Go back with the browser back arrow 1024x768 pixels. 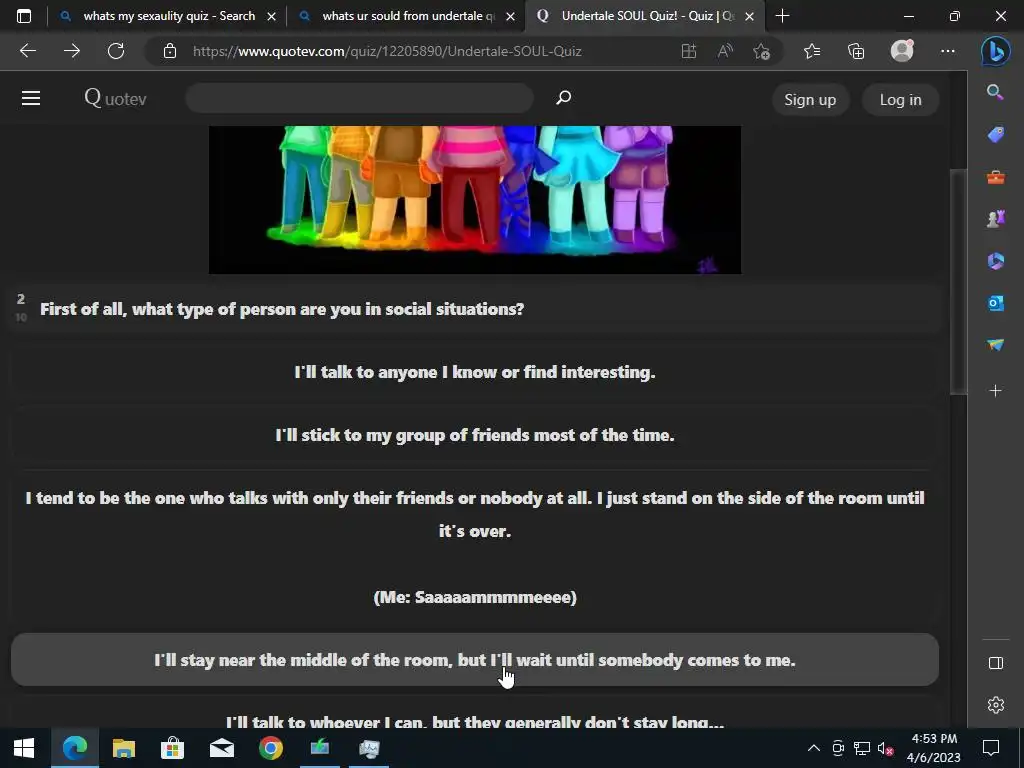(x=28, y=51)
